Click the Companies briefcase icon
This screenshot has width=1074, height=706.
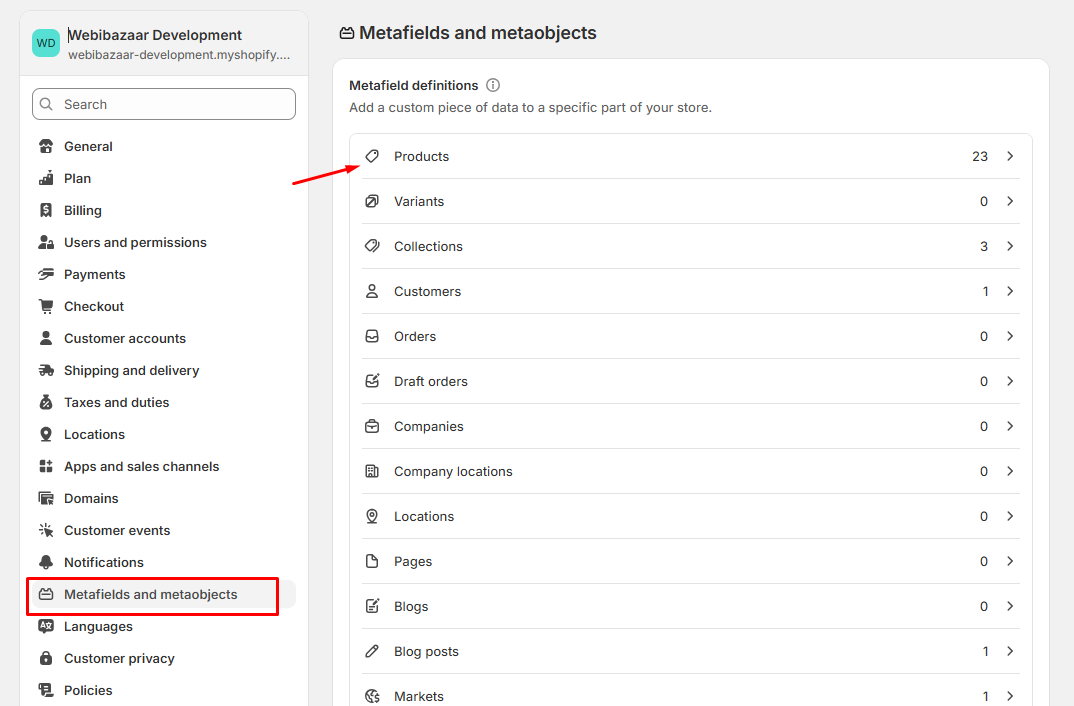click(372, 426)
